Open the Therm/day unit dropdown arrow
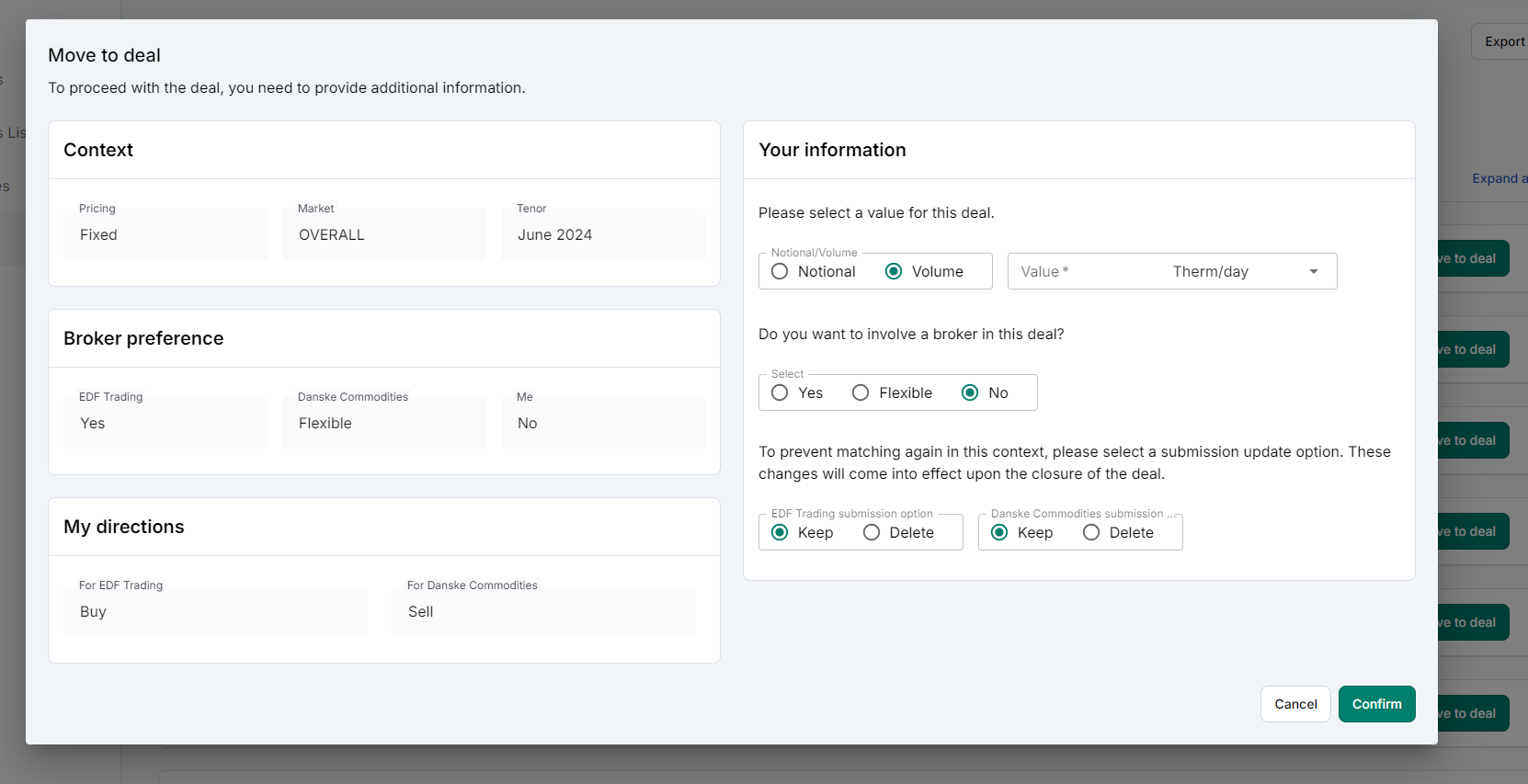1528x784 pixels. point(1314,271)
